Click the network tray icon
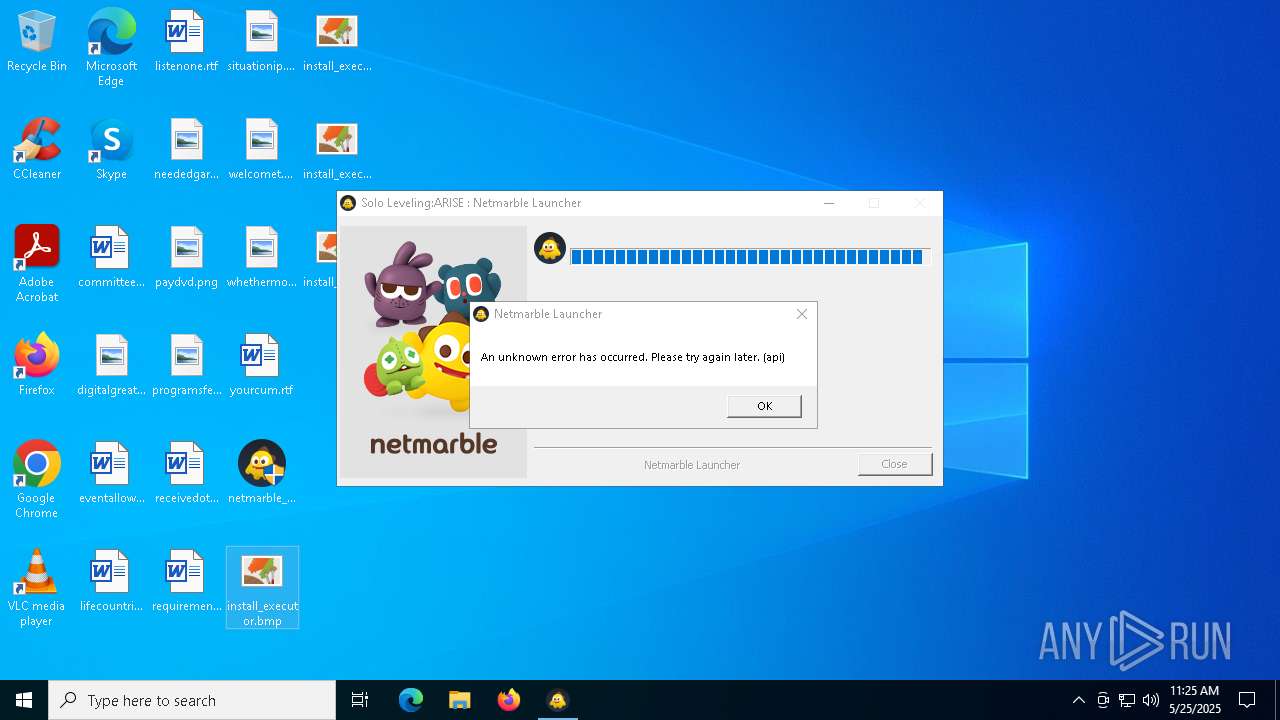The image size is (1280, 720). (1127, 700)
